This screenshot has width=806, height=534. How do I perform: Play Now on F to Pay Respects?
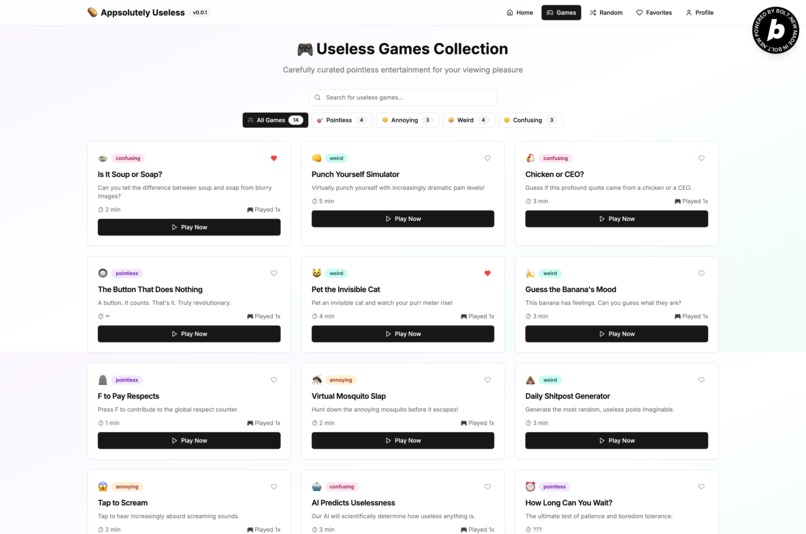click(189, 440)
